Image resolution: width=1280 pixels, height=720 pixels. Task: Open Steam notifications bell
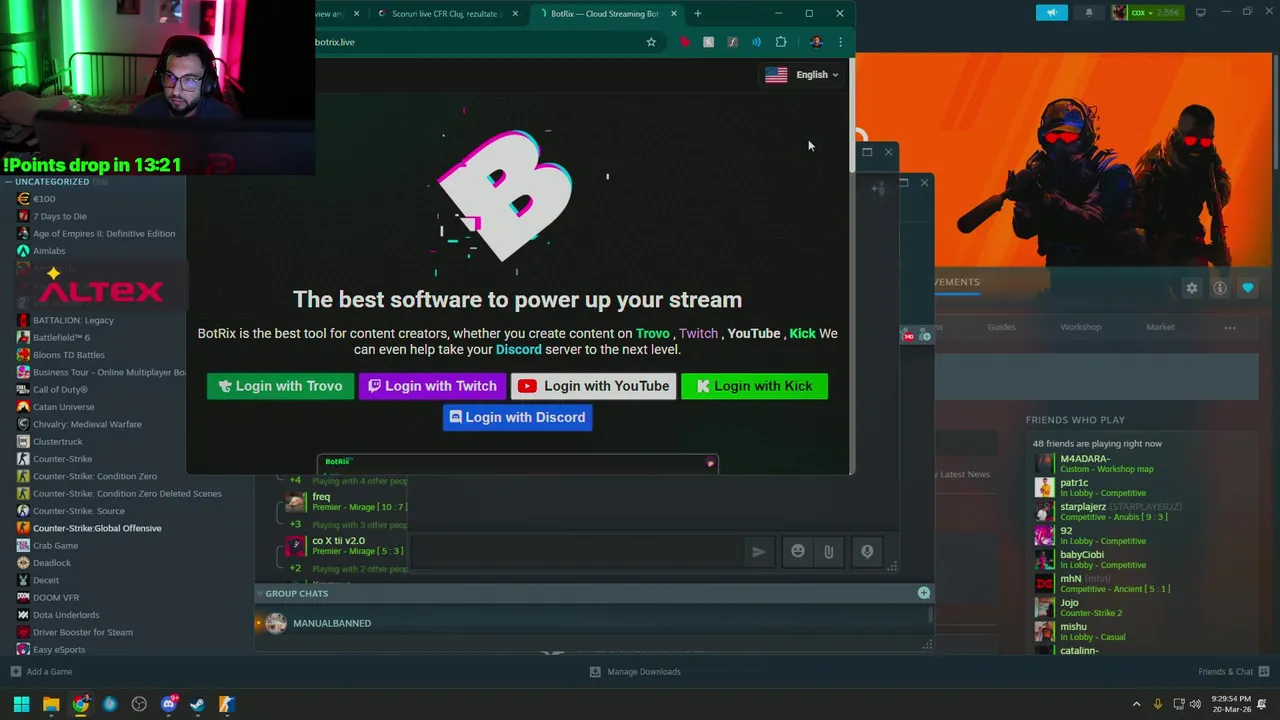tap(1089, 12)
